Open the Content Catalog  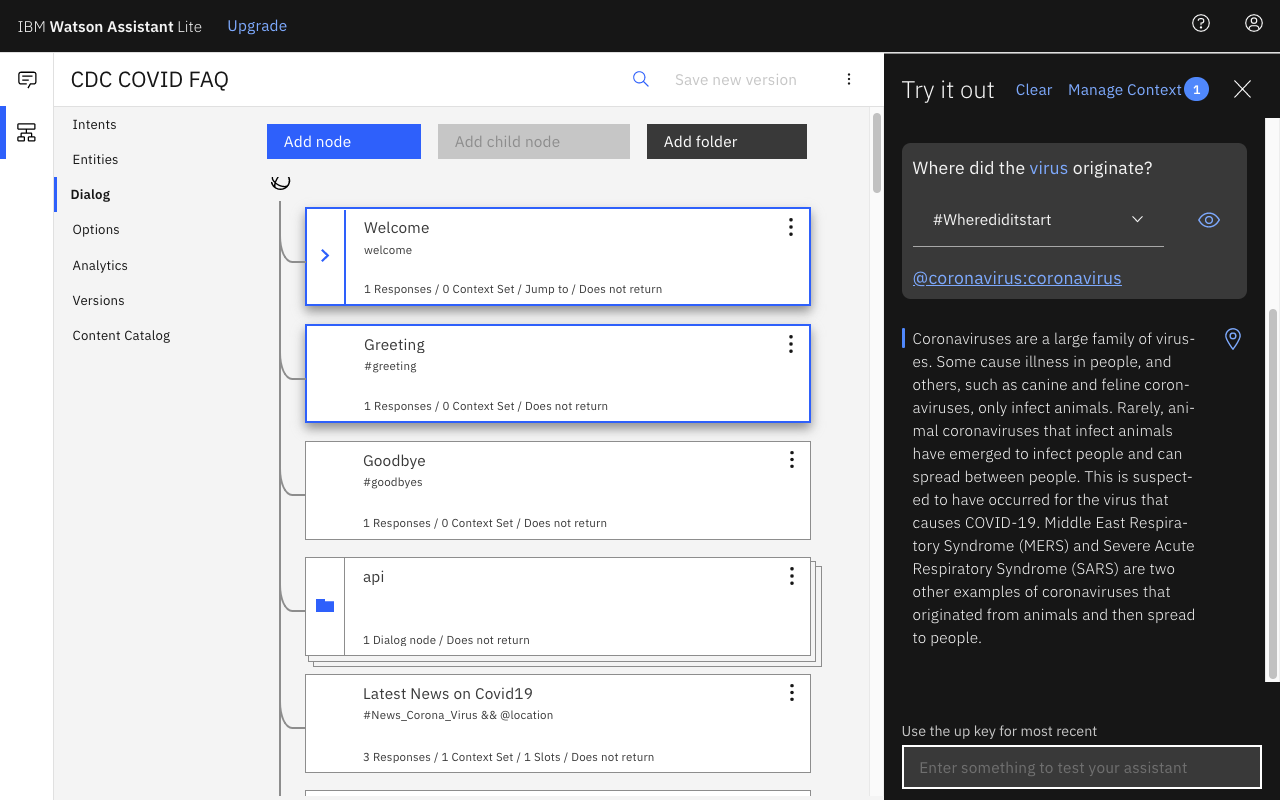click(x=121, y=335)
